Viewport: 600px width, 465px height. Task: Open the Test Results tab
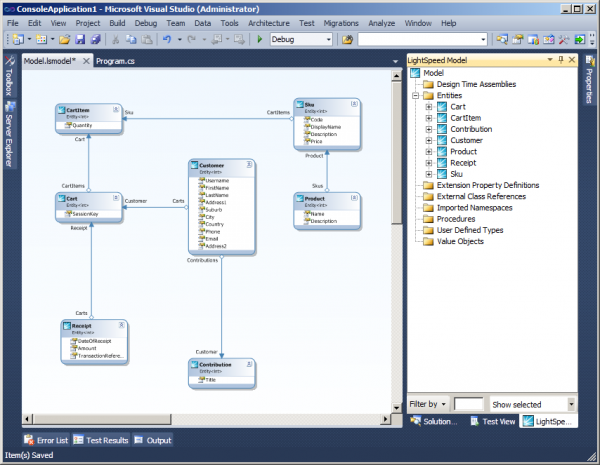coord(101,440)
